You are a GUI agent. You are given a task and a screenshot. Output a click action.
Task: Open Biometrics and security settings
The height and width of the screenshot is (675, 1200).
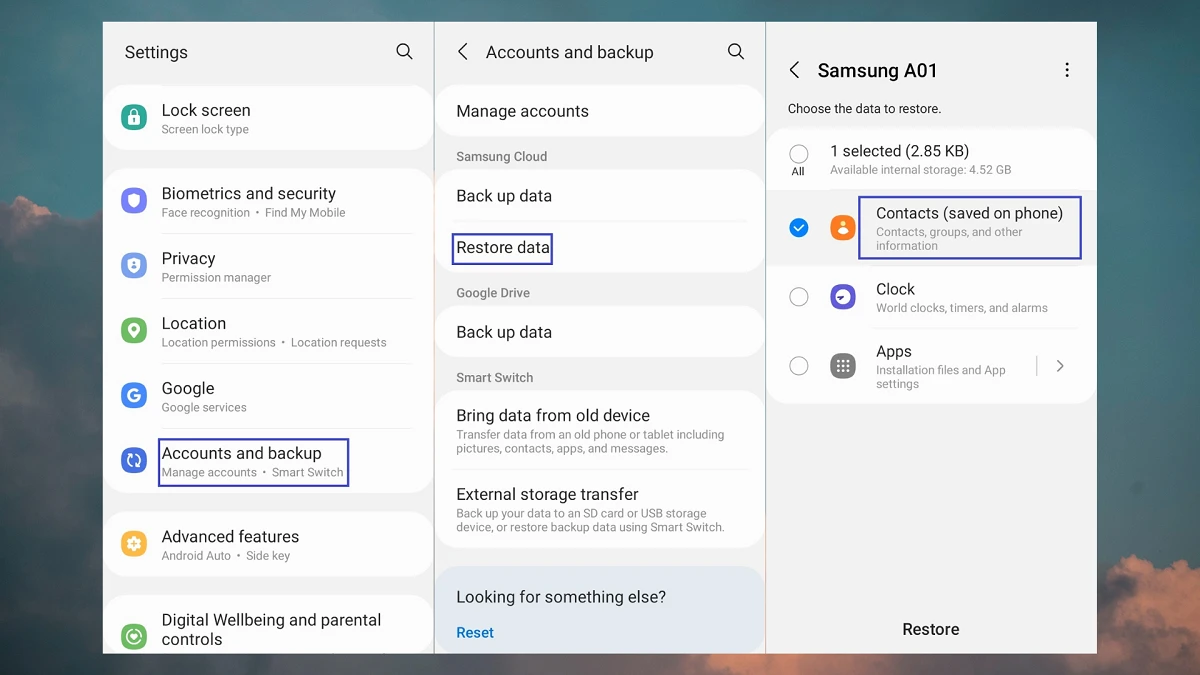point(268,201)
